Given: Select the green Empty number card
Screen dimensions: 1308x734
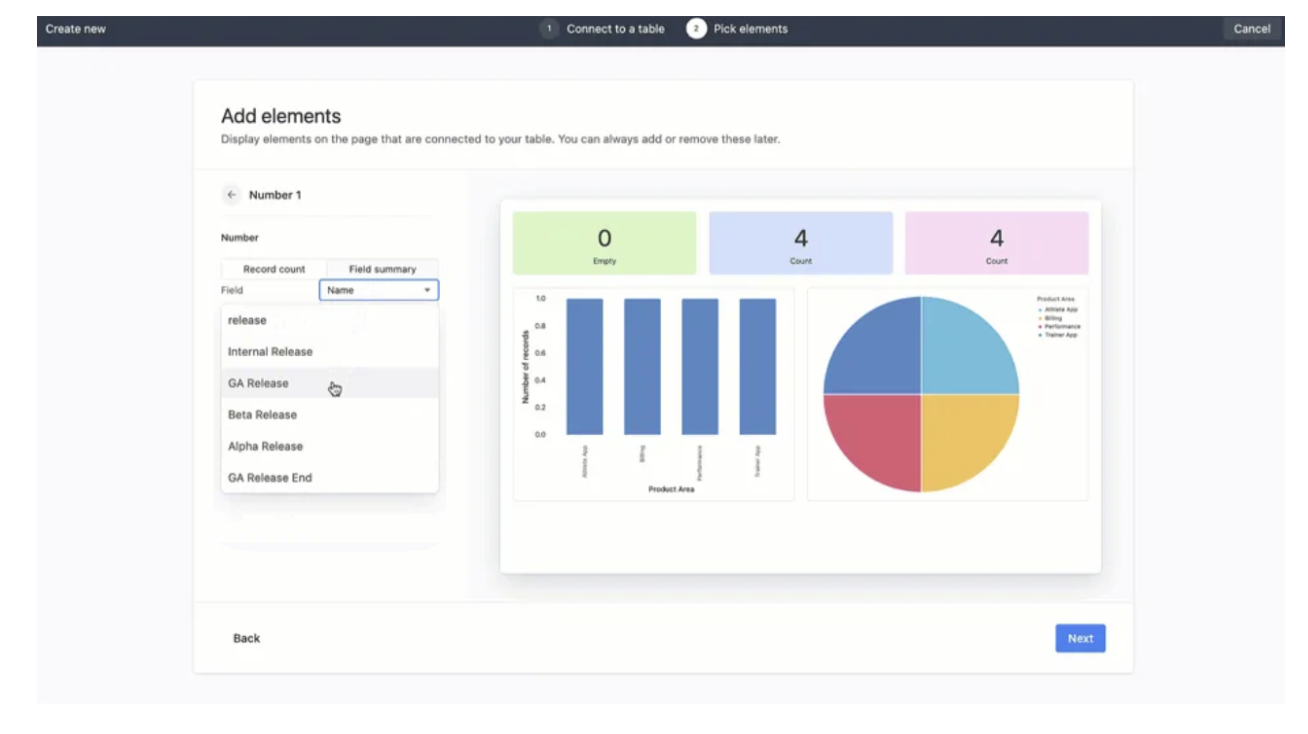Looking at the screenshot, I should click(604, 243).
